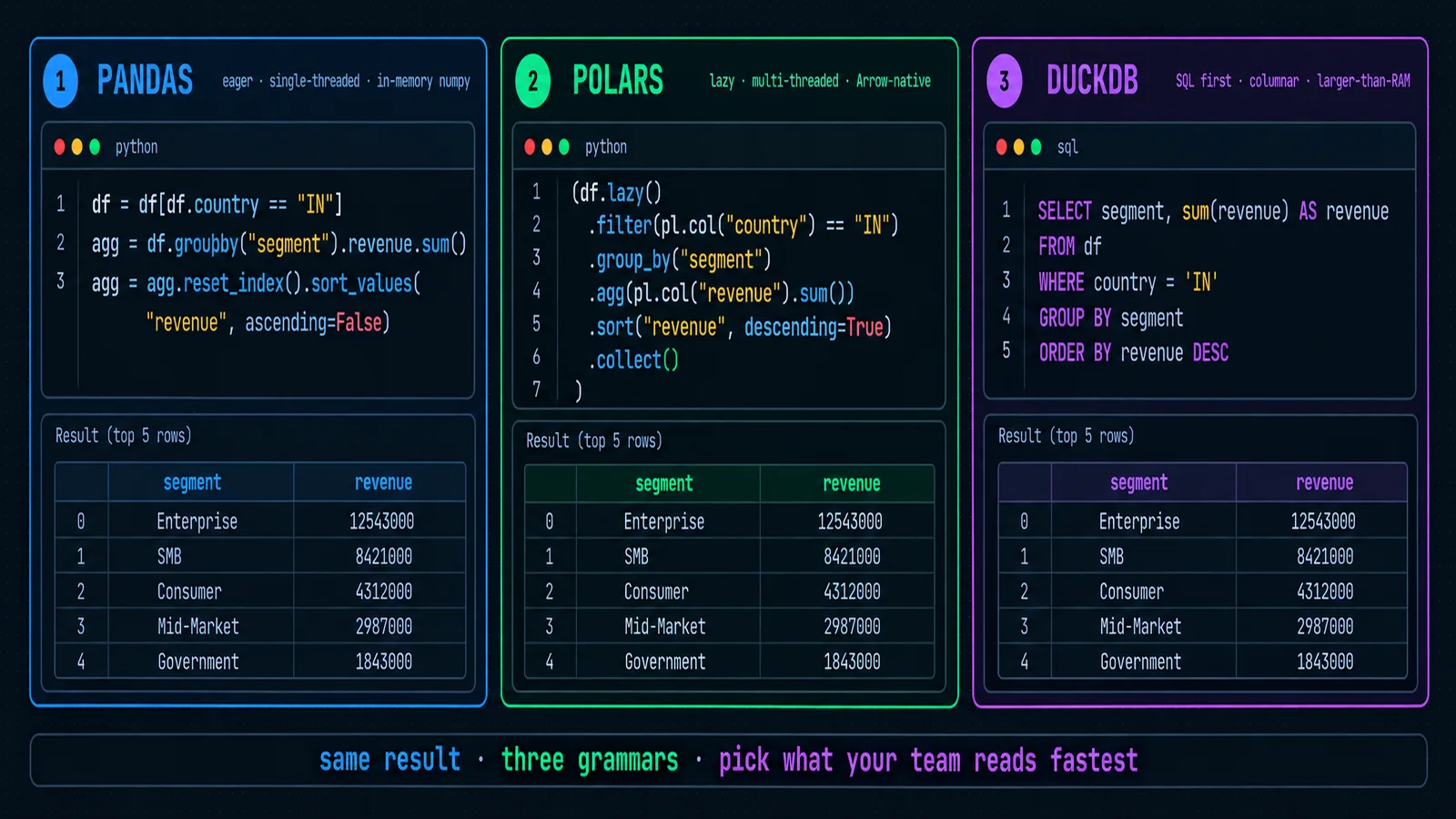Click SQL SELECT segment, sum(revenue) line

tap(1213, 211)
